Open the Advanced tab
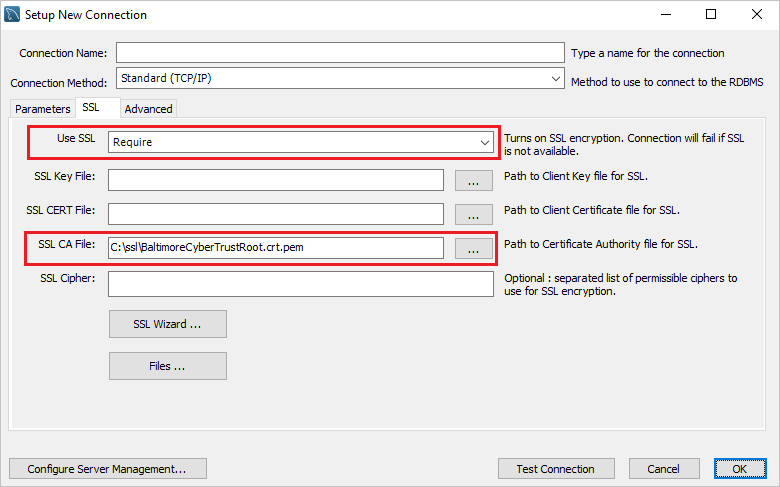Viewport: 780px width, 487px height. (x=148, y=109)
